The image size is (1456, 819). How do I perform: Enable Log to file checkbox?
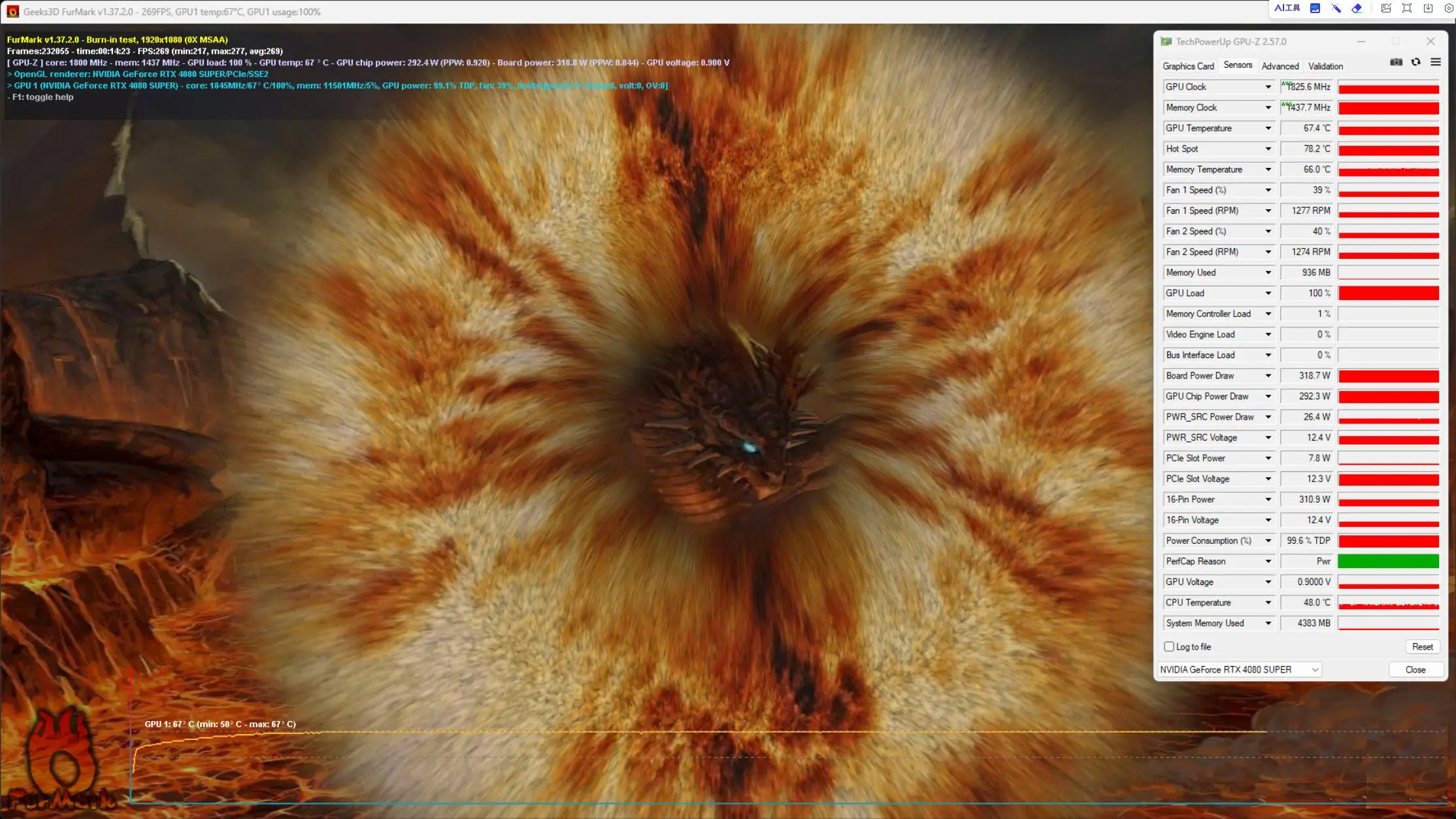click(1168, 647)
